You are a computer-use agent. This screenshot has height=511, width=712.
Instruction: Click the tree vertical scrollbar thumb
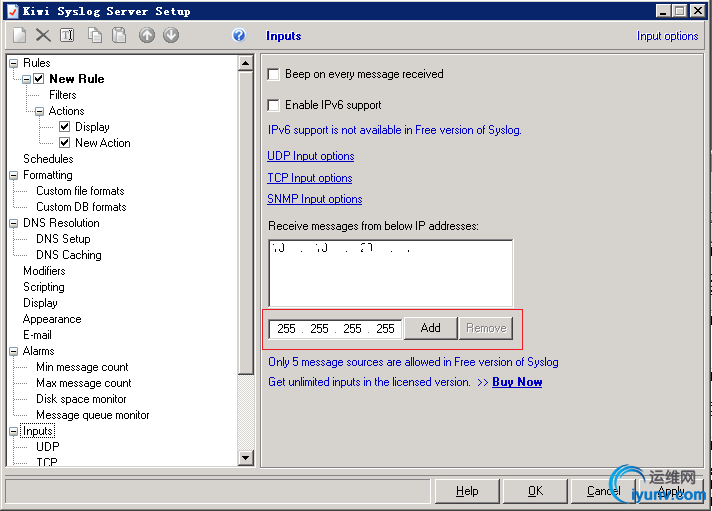[246, 223]
